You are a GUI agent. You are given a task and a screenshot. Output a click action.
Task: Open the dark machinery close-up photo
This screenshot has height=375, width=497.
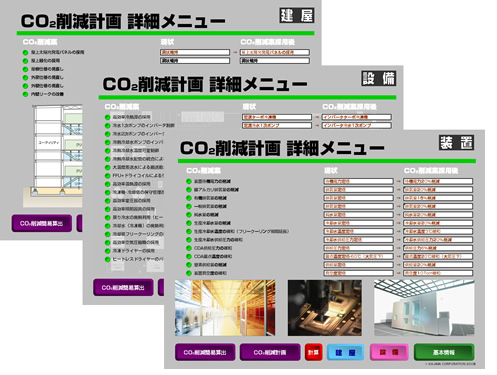[325, 308]
